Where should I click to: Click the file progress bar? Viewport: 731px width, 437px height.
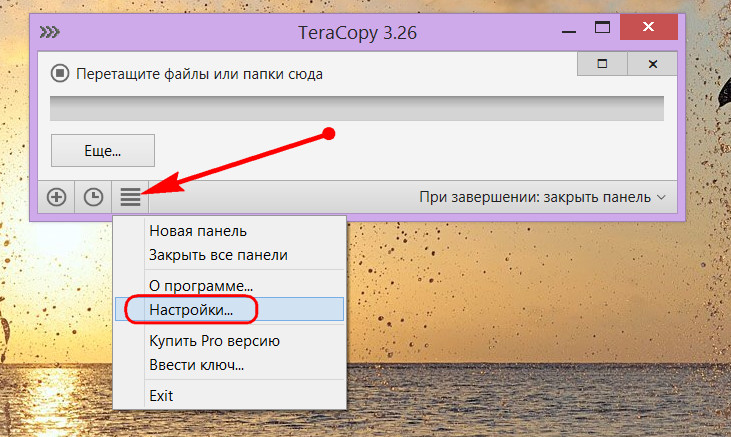click(357, 109)
